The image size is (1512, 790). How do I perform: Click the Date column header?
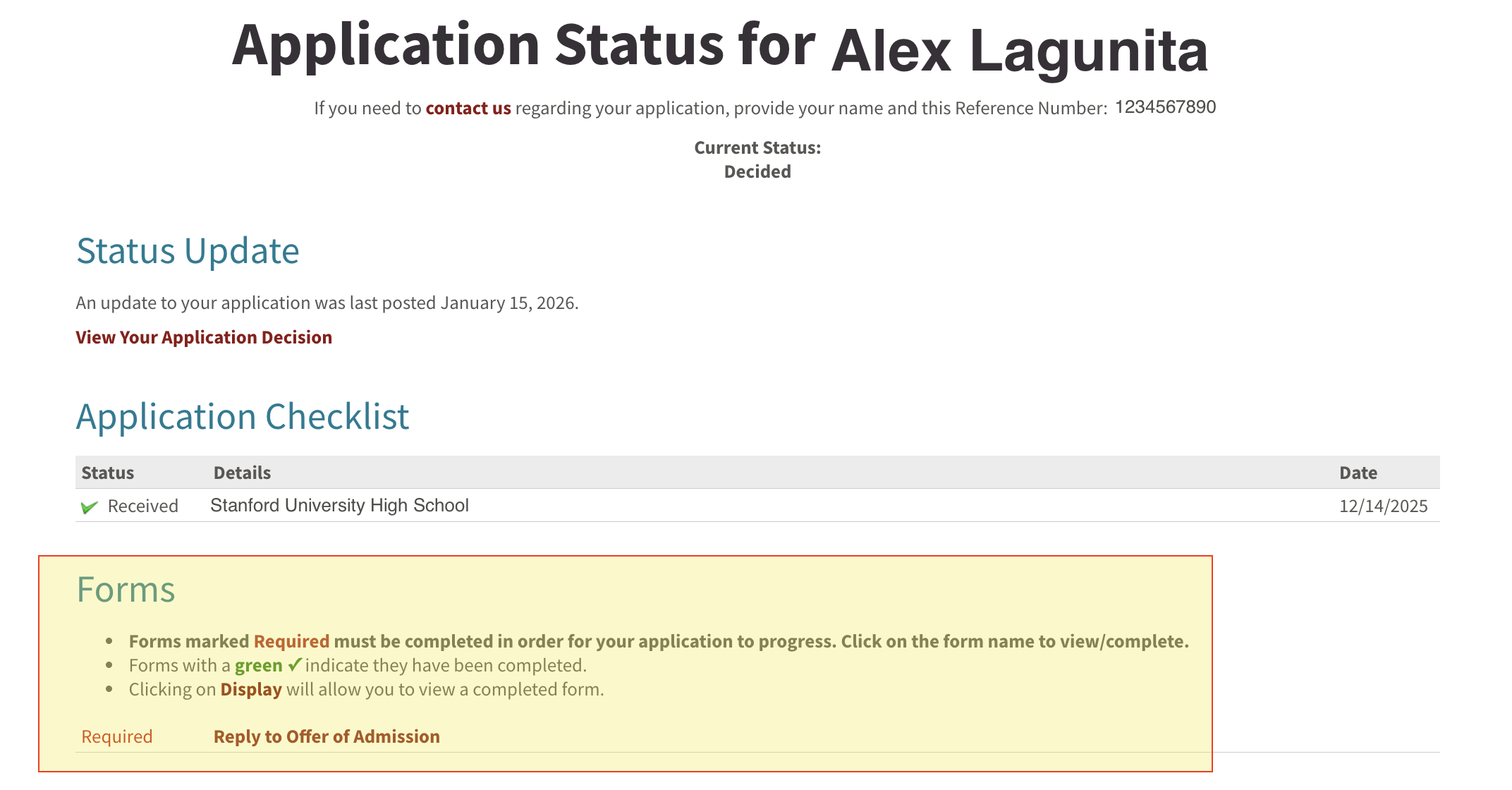(1358, 473)
